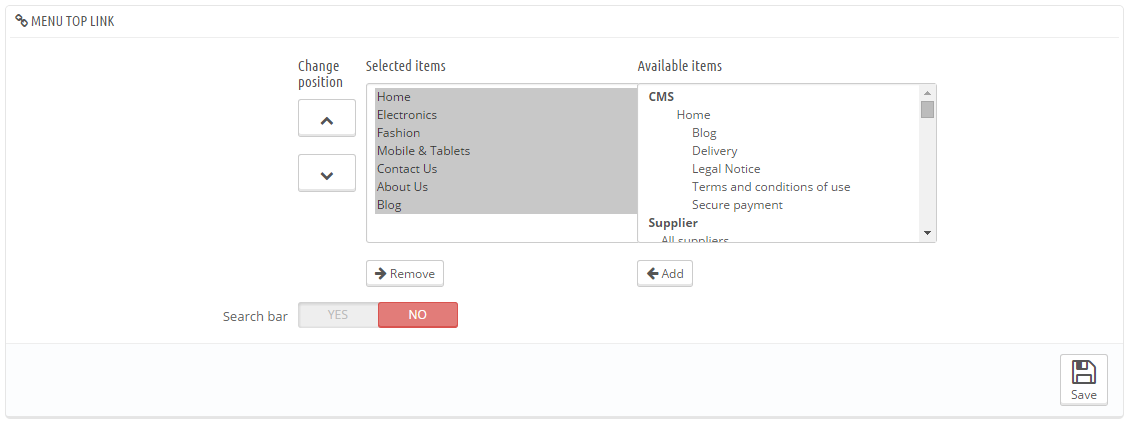
Task: Select Home in Selected items list
Action: (506, 97)
